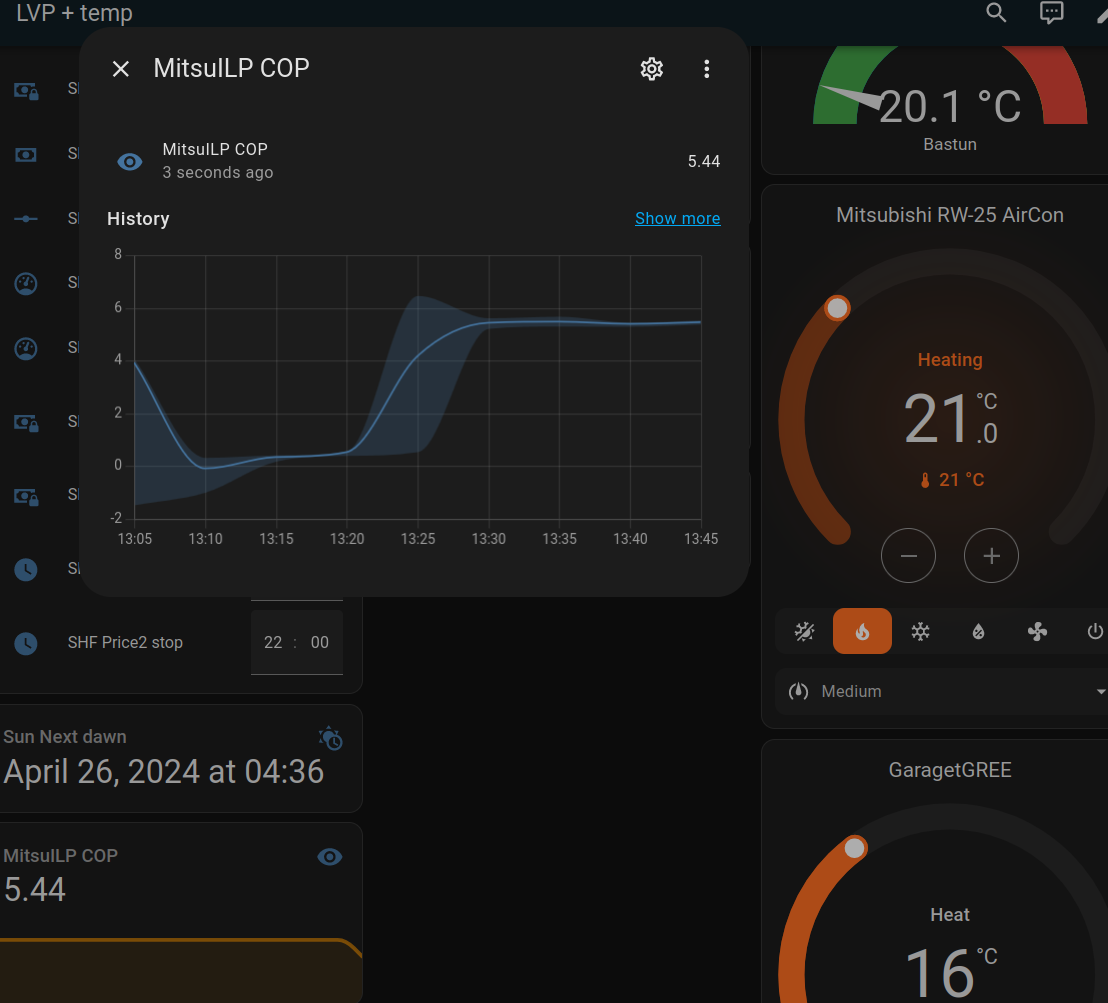Open the dashboard search icon
Viewport: 1108px width, 1003px height.
click(996, 12)
